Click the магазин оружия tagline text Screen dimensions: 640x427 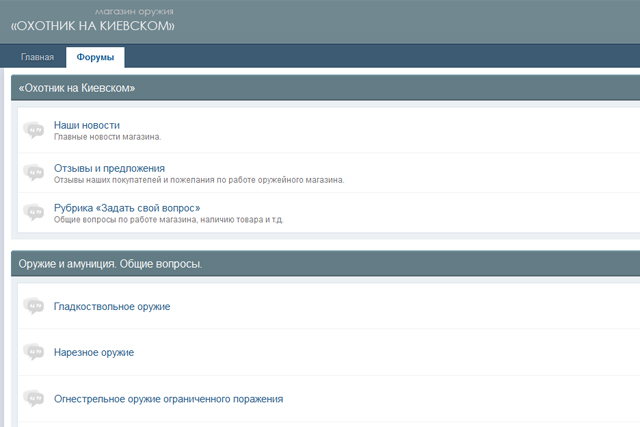134,12
